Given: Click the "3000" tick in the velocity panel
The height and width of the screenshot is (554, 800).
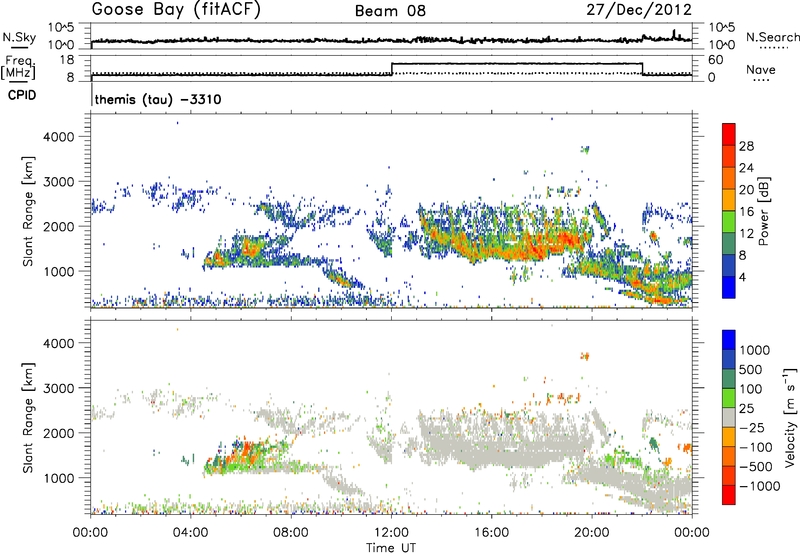Looking at the screenshot, I should point(58,388).
